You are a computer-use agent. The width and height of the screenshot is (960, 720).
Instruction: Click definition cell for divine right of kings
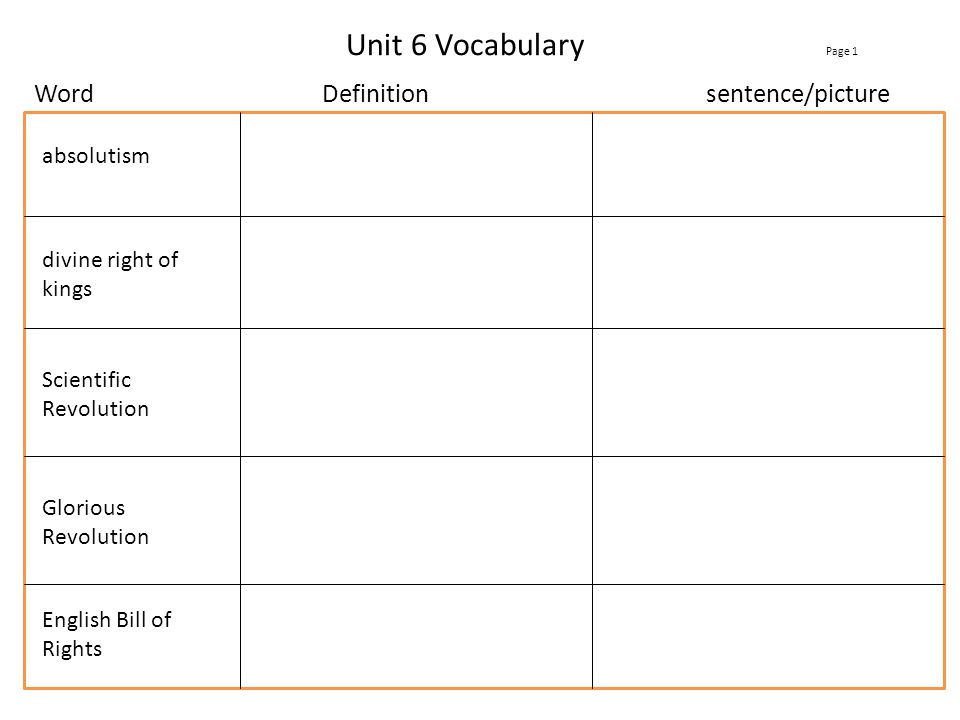coord(416,272)
